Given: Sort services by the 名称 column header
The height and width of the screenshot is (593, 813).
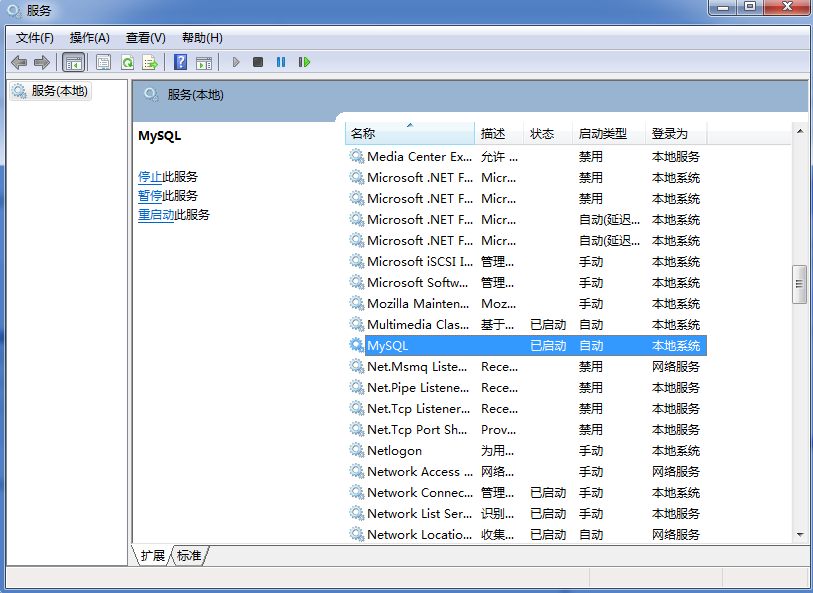Looking at the screenshot, I should 410,131.
